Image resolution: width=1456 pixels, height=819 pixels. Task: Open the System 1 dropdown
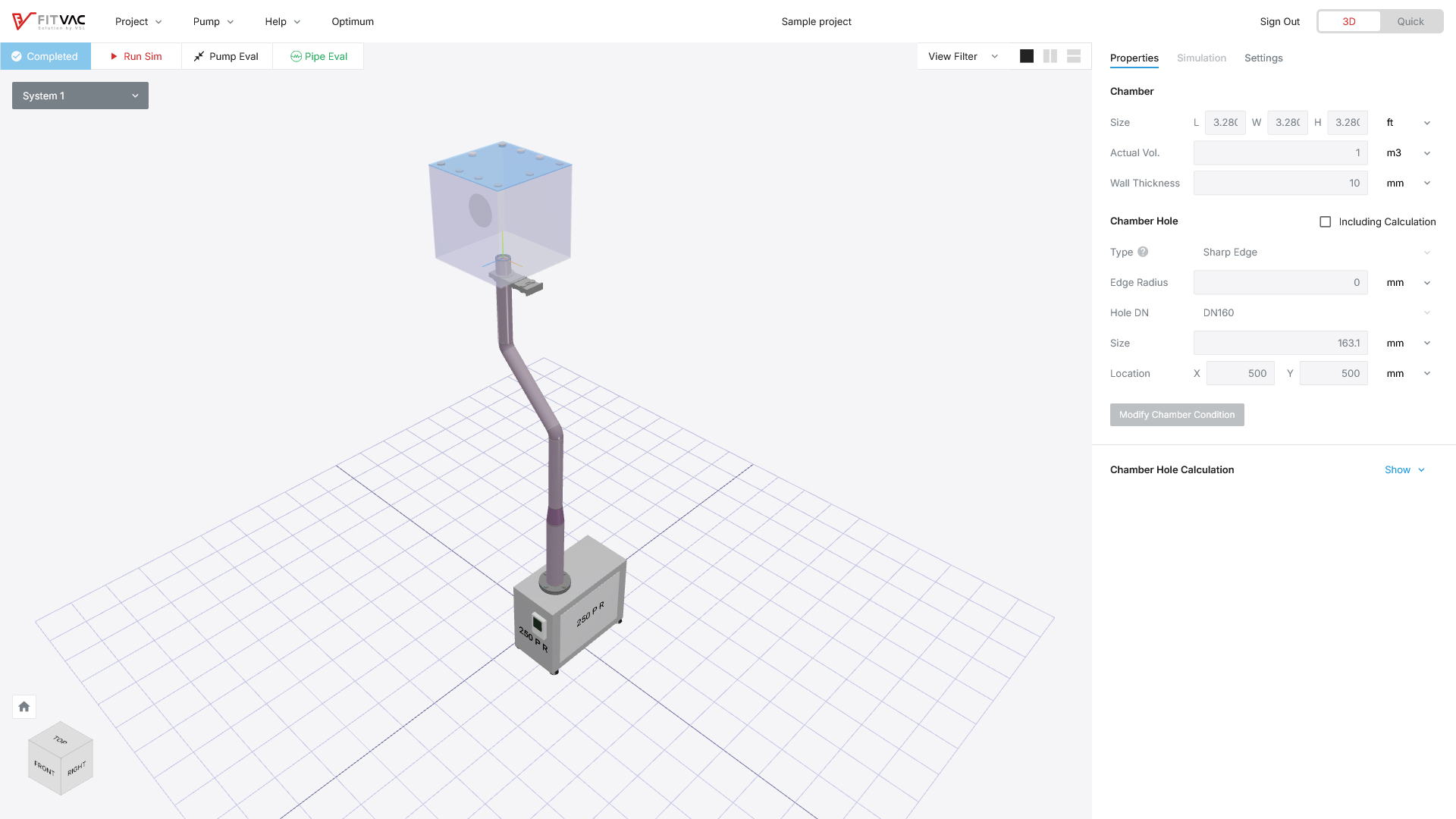(x=80, y=96)
